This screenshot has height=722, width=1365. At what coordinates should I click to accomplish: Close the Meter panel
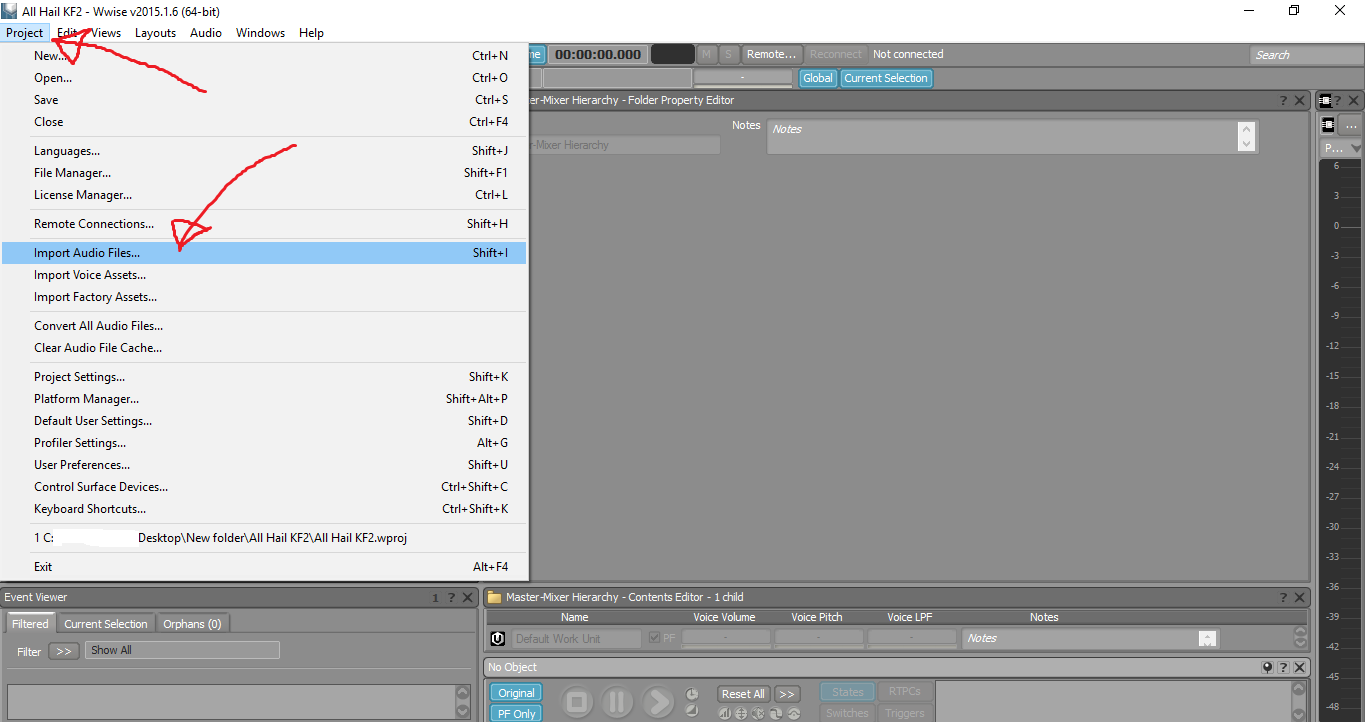(1354, 101)
